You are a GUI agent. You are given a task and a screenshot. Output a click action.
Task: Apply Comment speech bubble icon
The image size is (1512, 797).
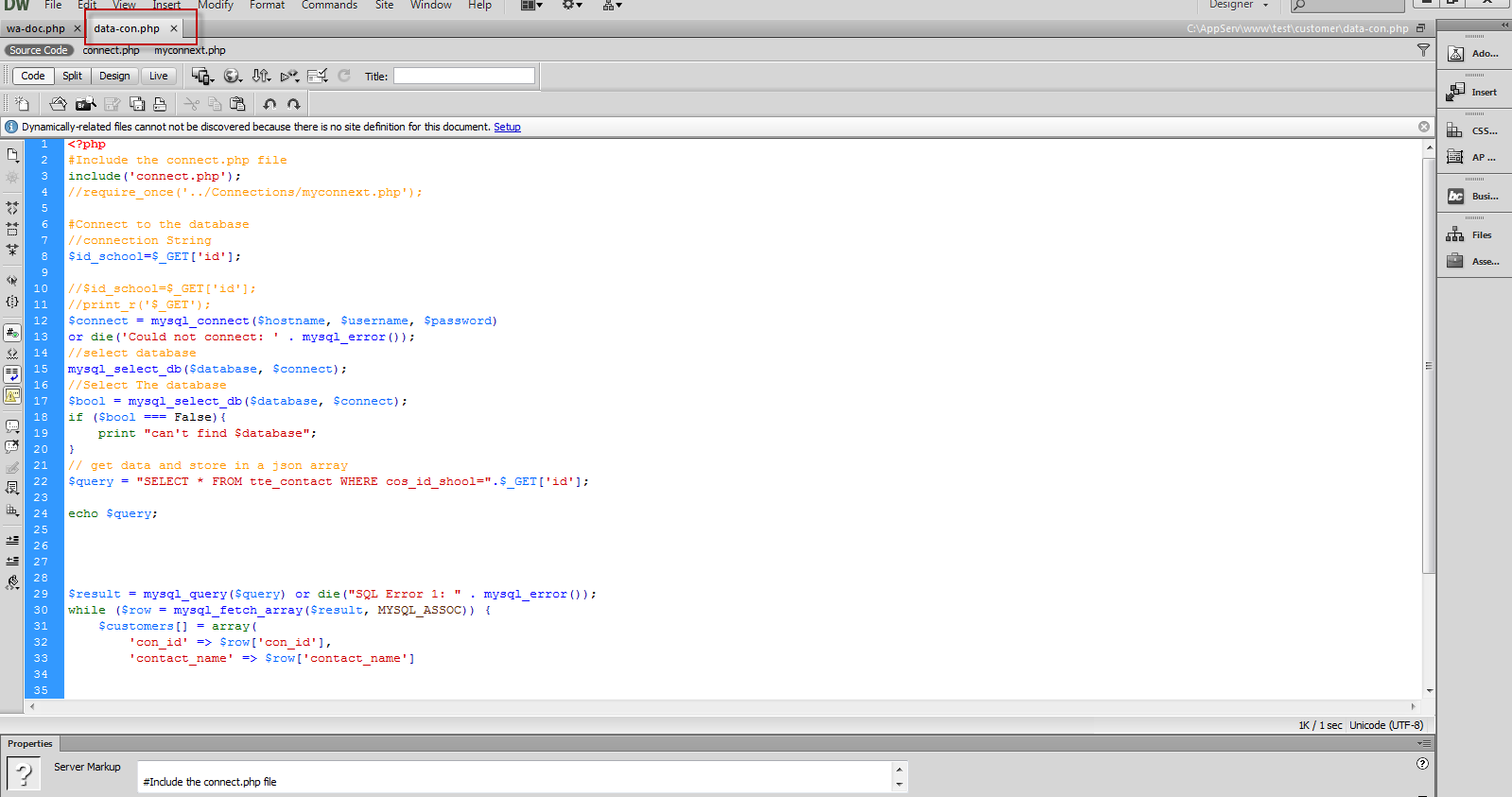point(12,426)
